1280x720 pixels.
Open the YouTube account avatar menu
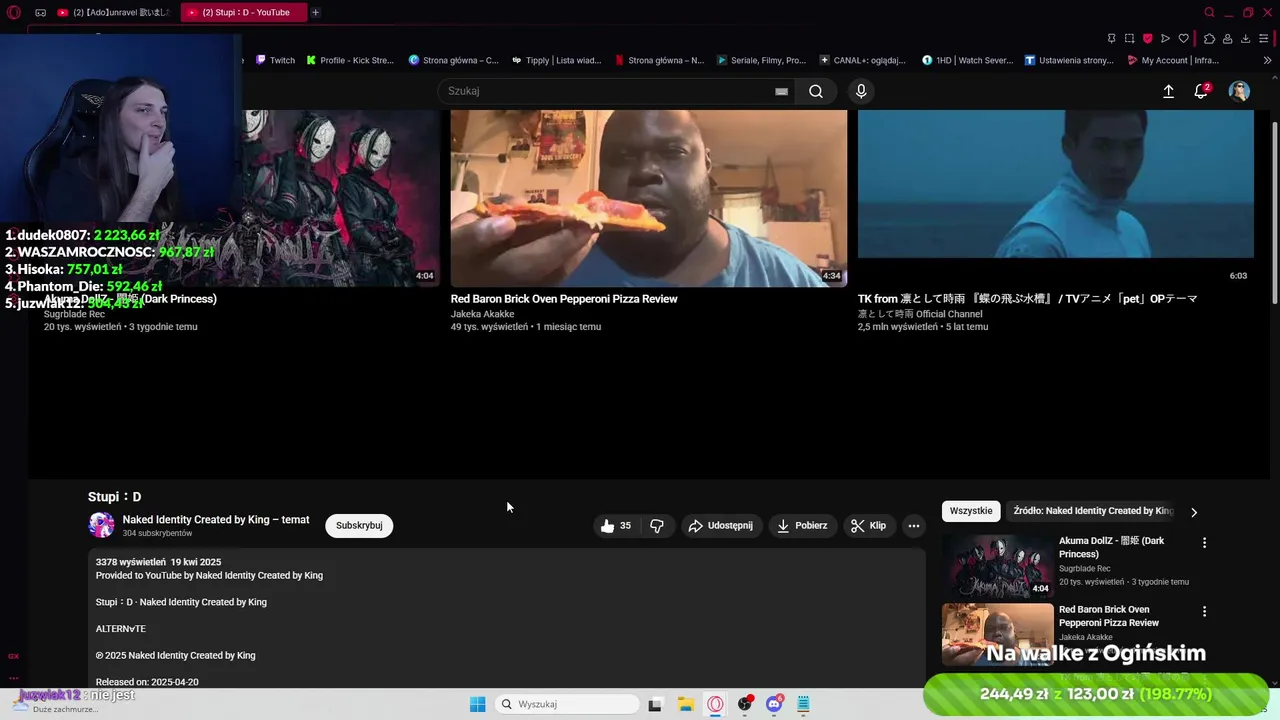1239,91
